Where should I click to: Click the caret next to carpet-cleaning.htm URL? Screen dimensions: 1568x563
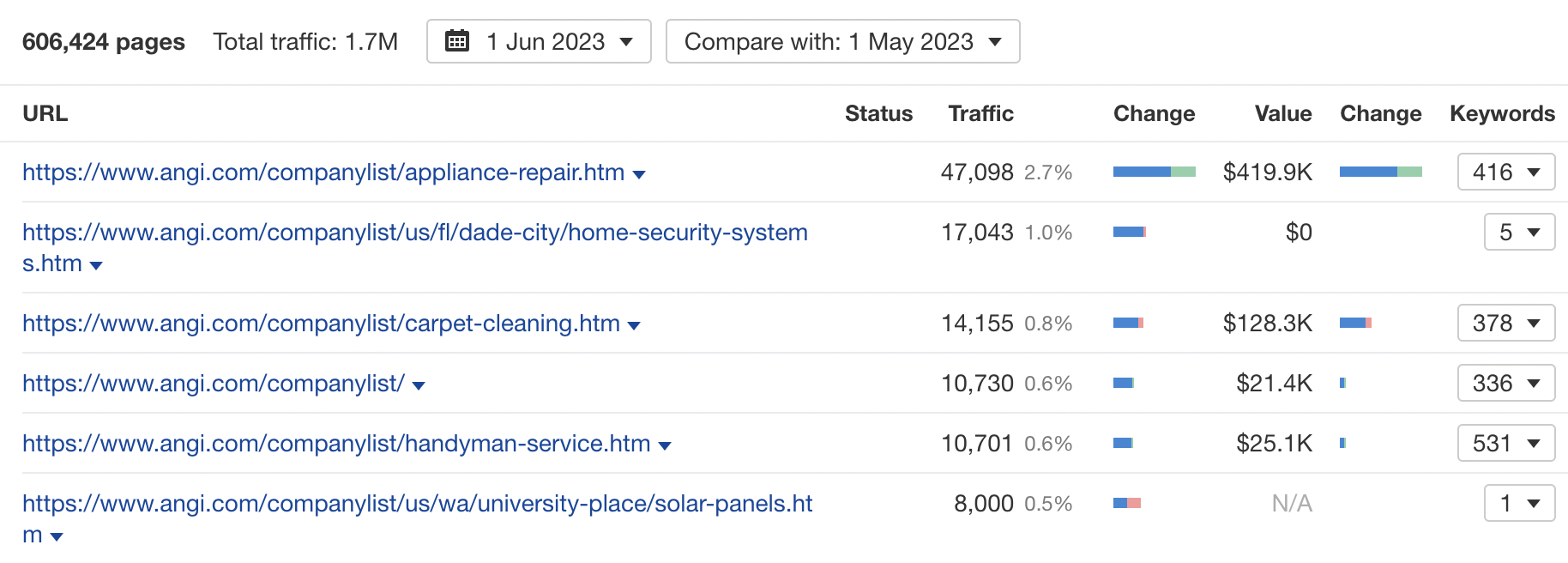tap(635, 325)
